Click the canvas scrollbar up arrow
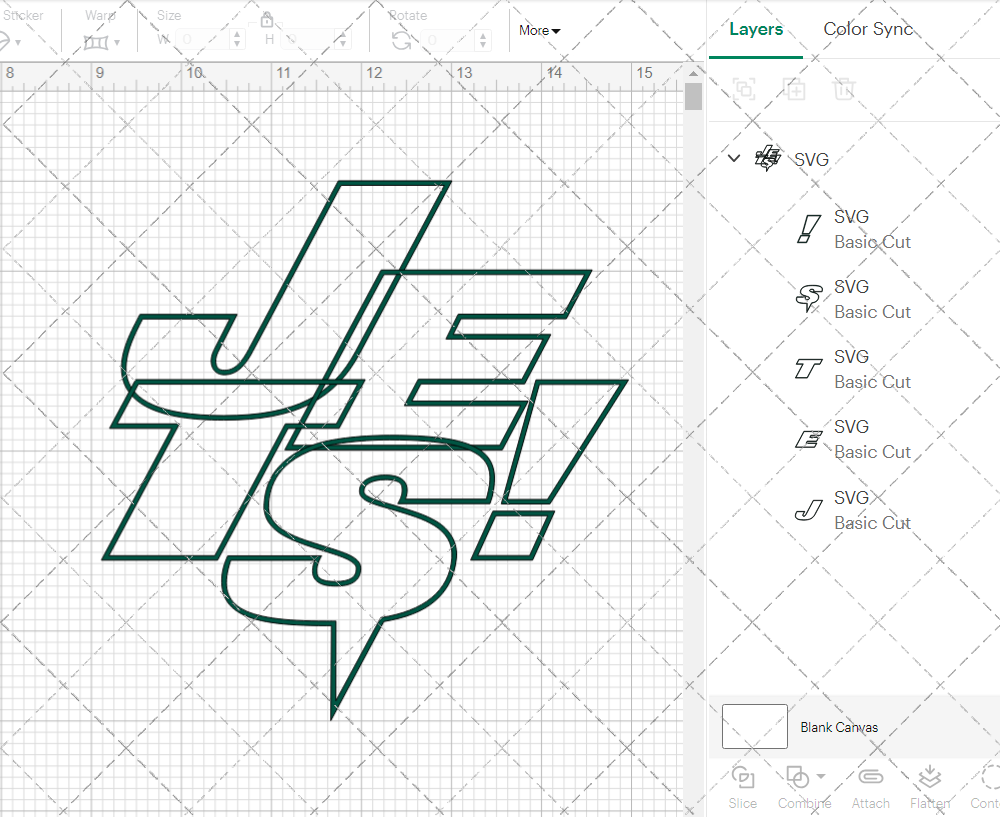The height and width of the screenshot is (817, 1000). tap(693, 73)
